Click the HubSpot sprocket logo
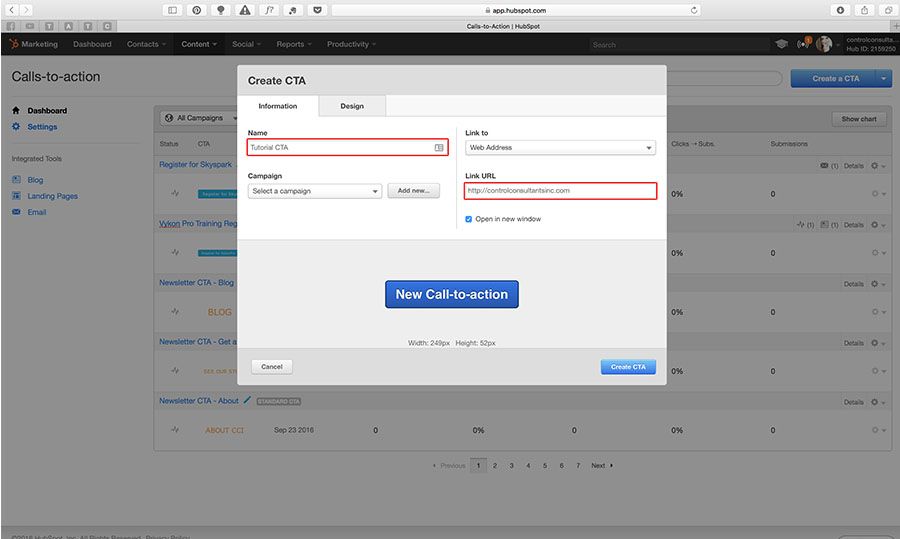Image resolution: width=900 pixels, height=539 pixels. click(x=14, y=44)
